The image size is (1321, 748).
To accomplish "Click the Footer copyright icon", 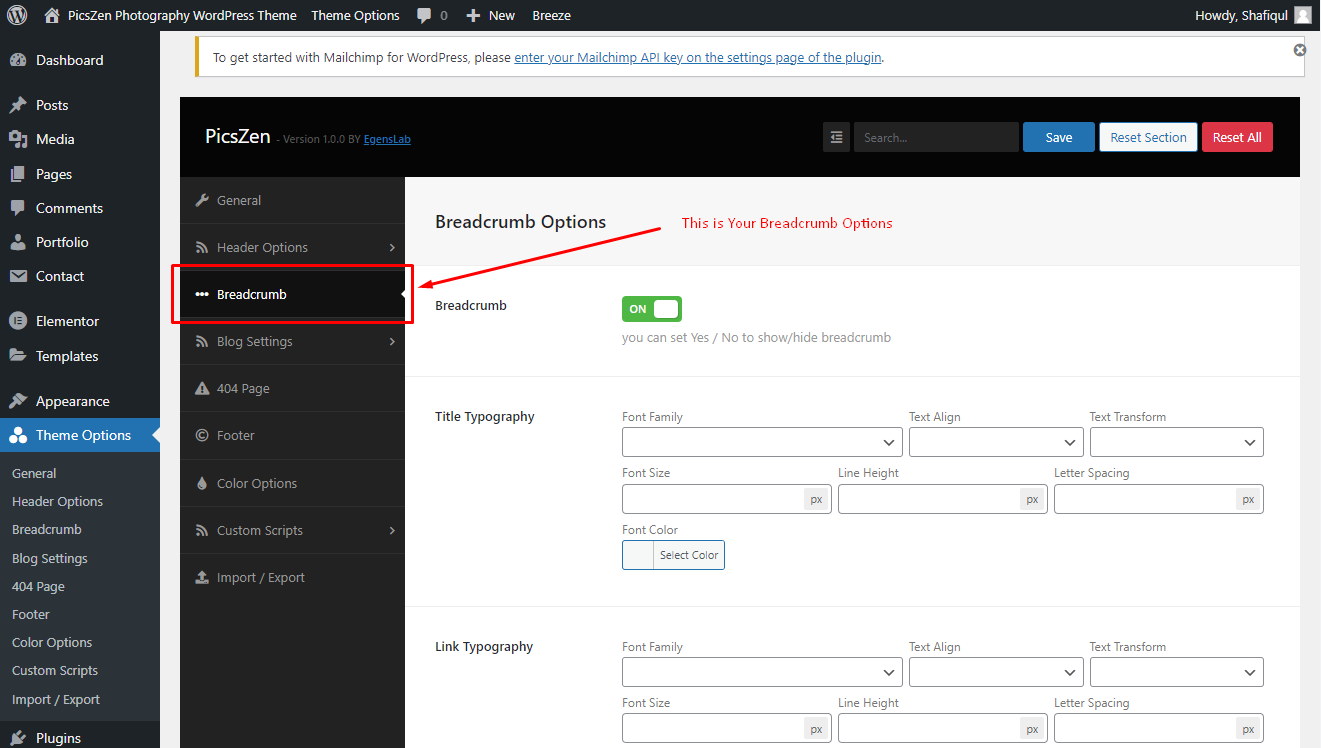I will tap(201, 435).
